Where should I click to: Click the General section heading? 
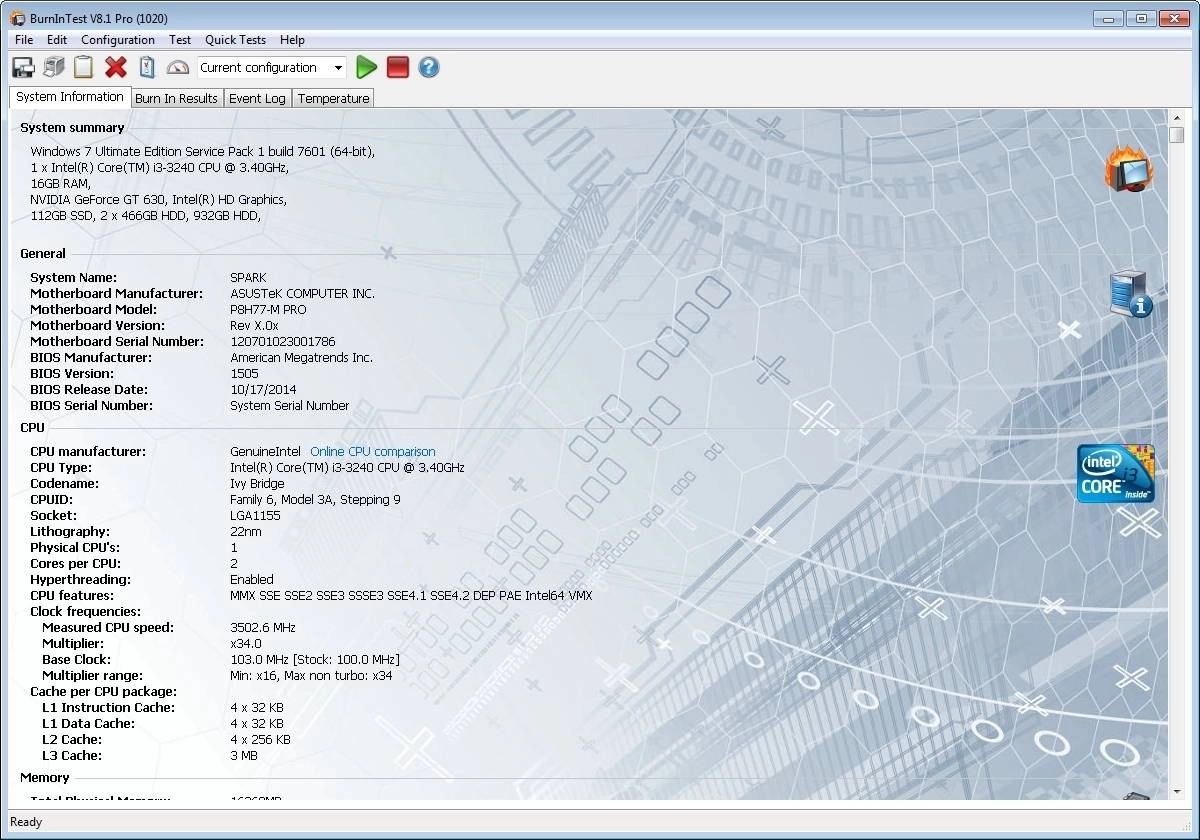tap(43, 254)
